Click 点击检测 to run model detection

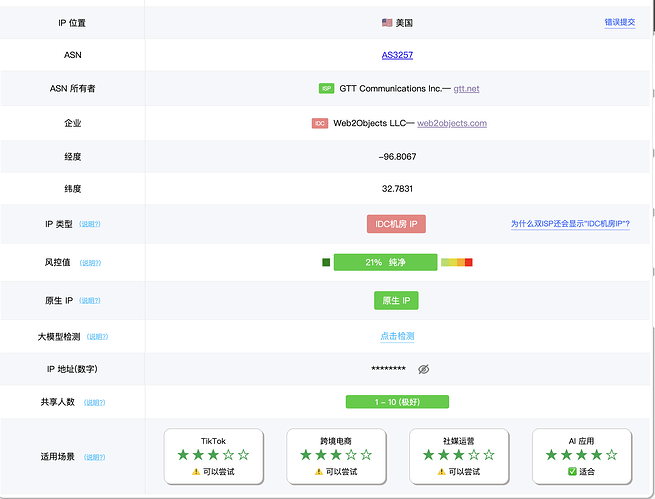point(397,336)
